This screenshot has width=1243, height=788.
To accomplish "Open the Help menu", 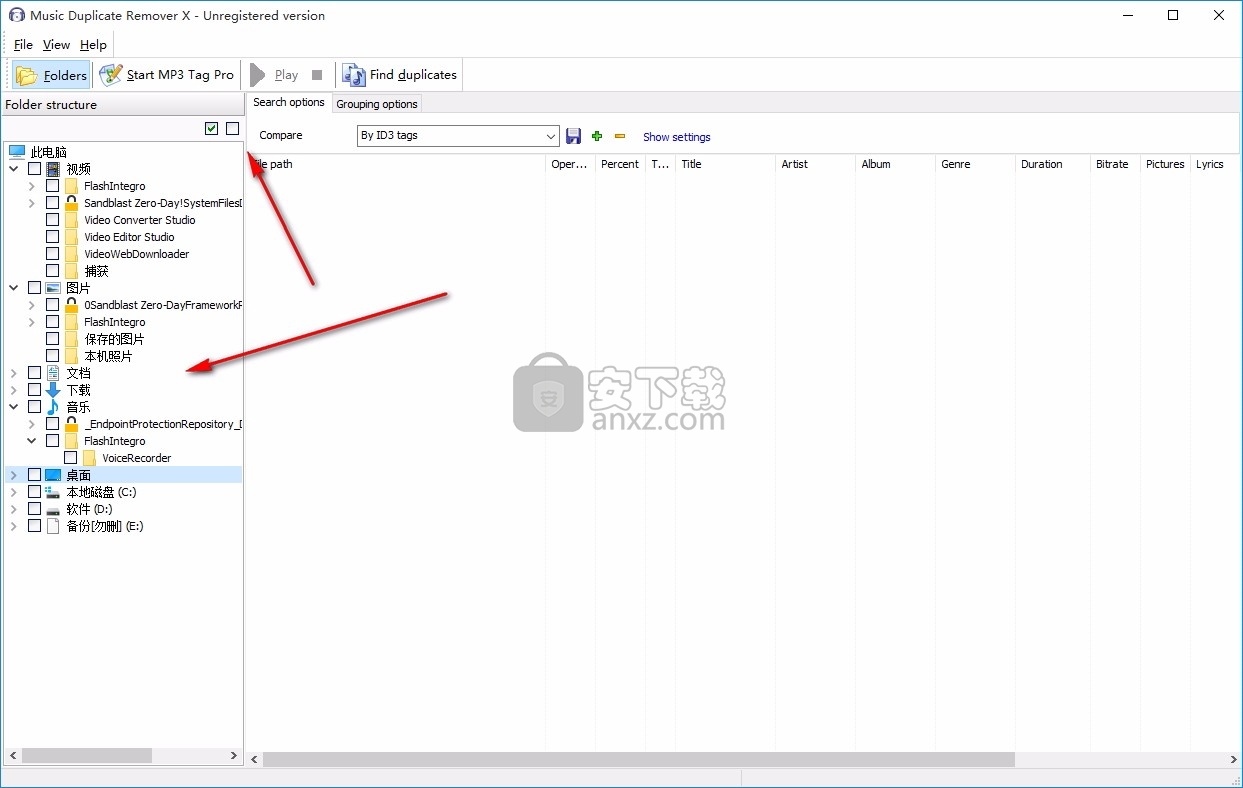I will (x=93, y=45).
